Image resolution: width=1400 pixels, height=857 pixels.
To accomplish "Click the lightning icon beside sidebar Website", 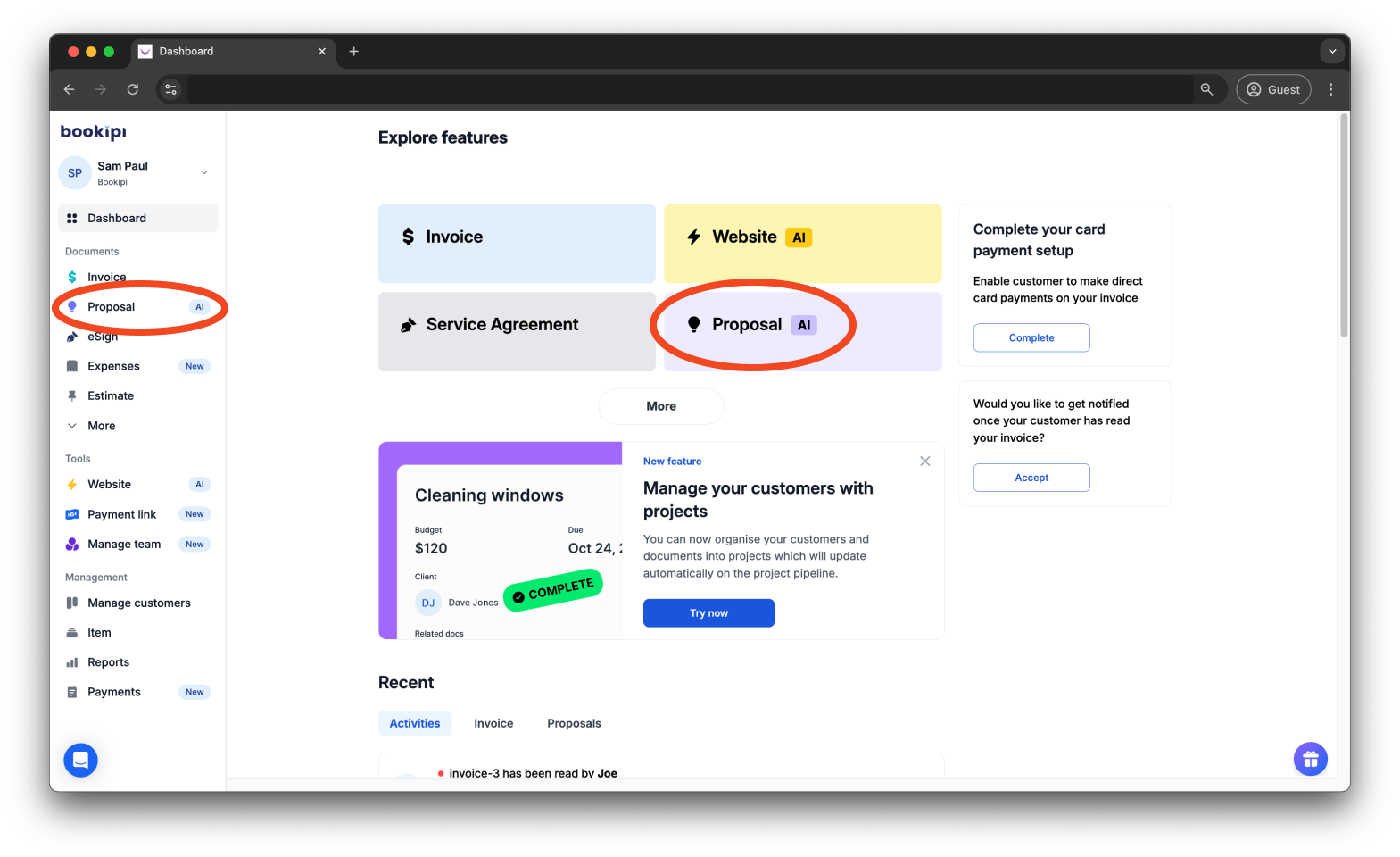I will click(x=72, y=485).
